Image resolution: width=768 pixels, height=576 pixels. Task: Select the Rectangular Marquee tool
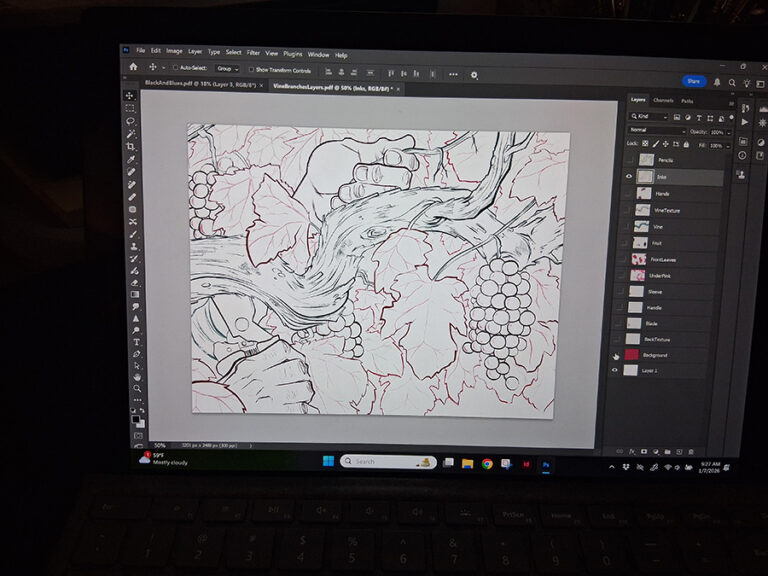point(130,108)
